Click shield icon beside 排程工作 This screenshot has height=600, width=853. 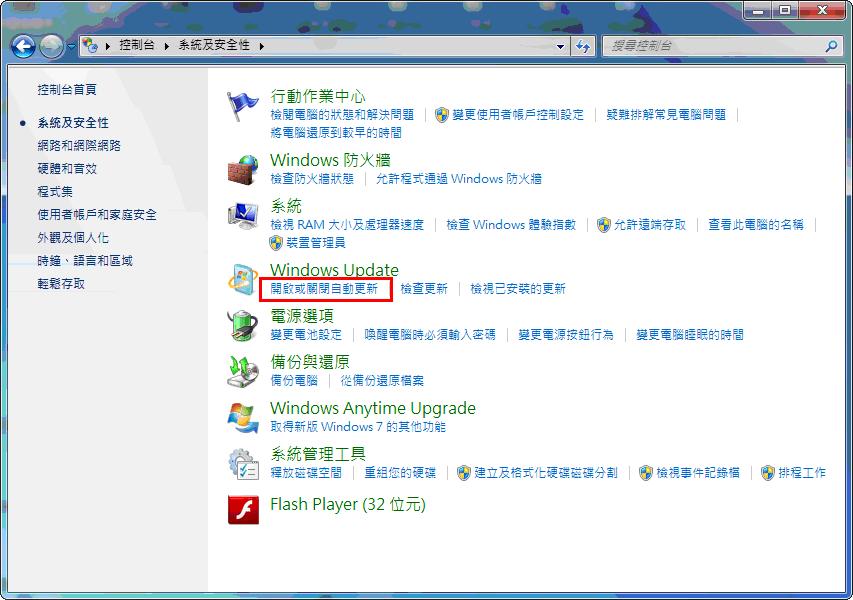[768, 473]
